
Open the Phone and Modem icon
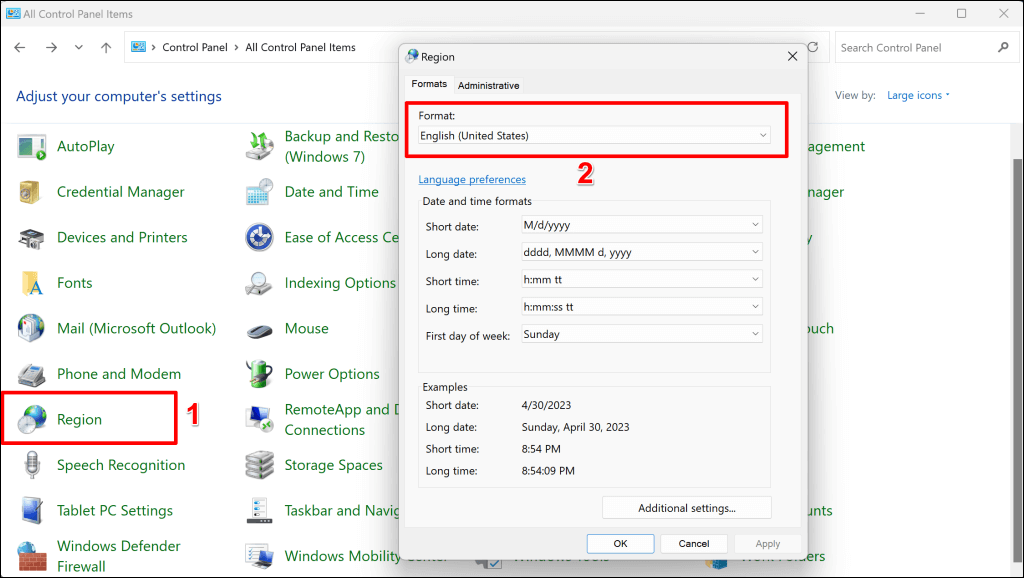[31, 374]
